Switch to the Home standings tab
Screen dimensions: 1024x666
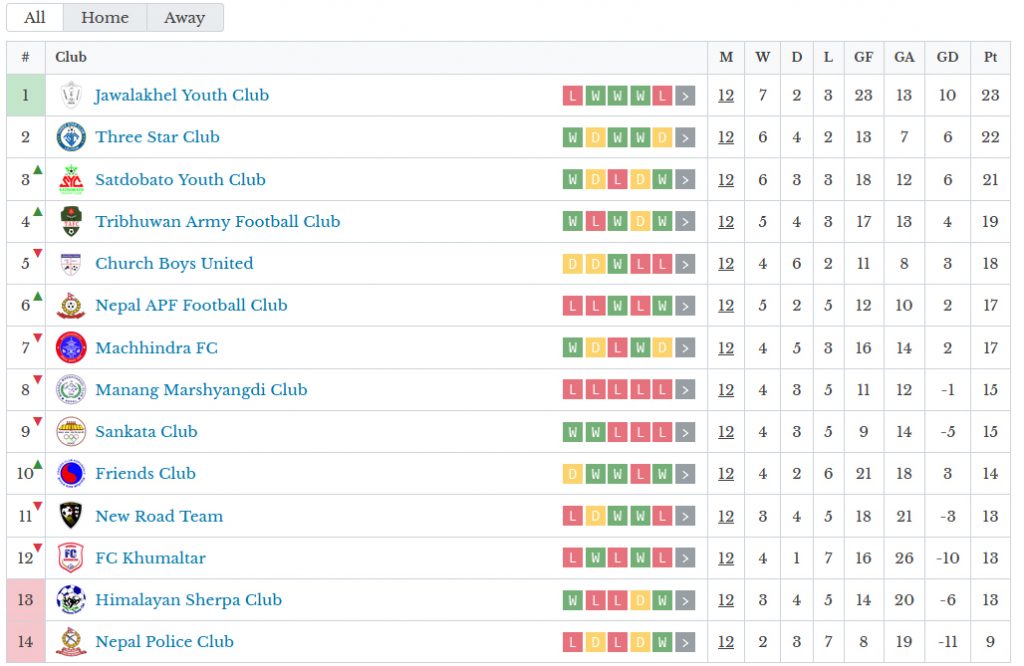point(105,18)
